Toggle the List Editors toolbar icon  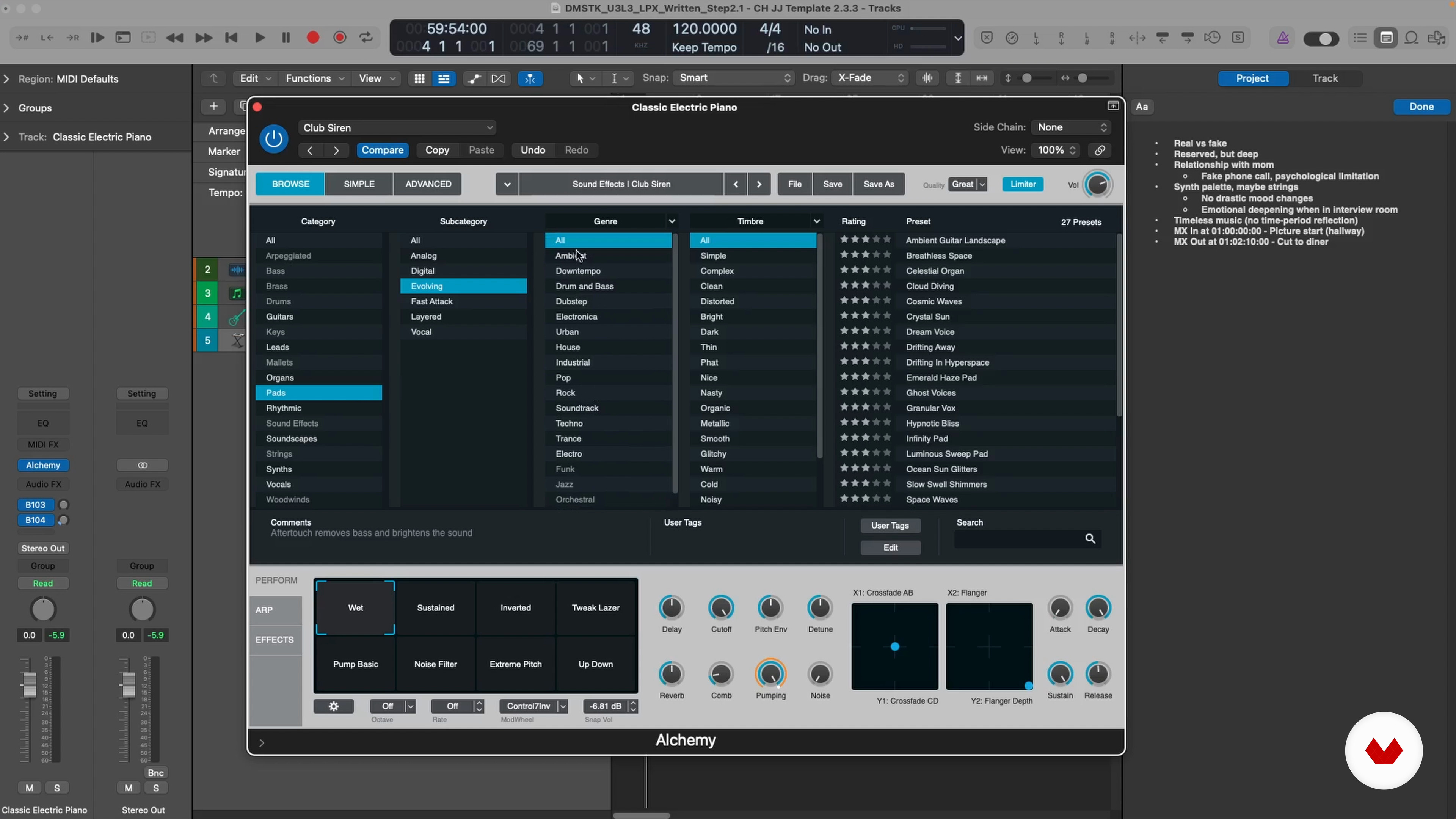pyautogui.click(x=1360, y=38)
